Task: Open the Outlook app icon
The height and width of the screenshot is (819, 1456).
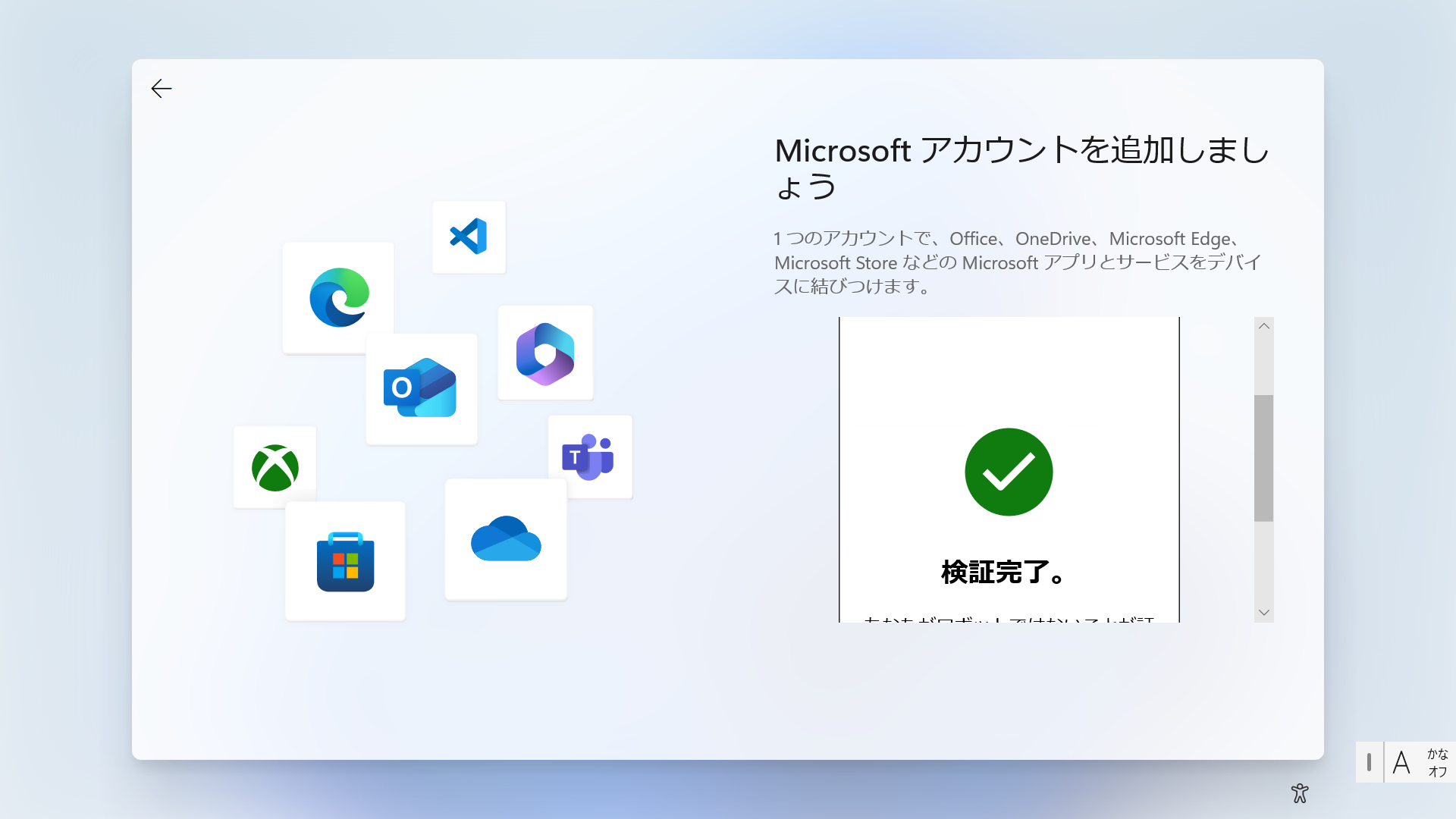Action: coord(422,389)
